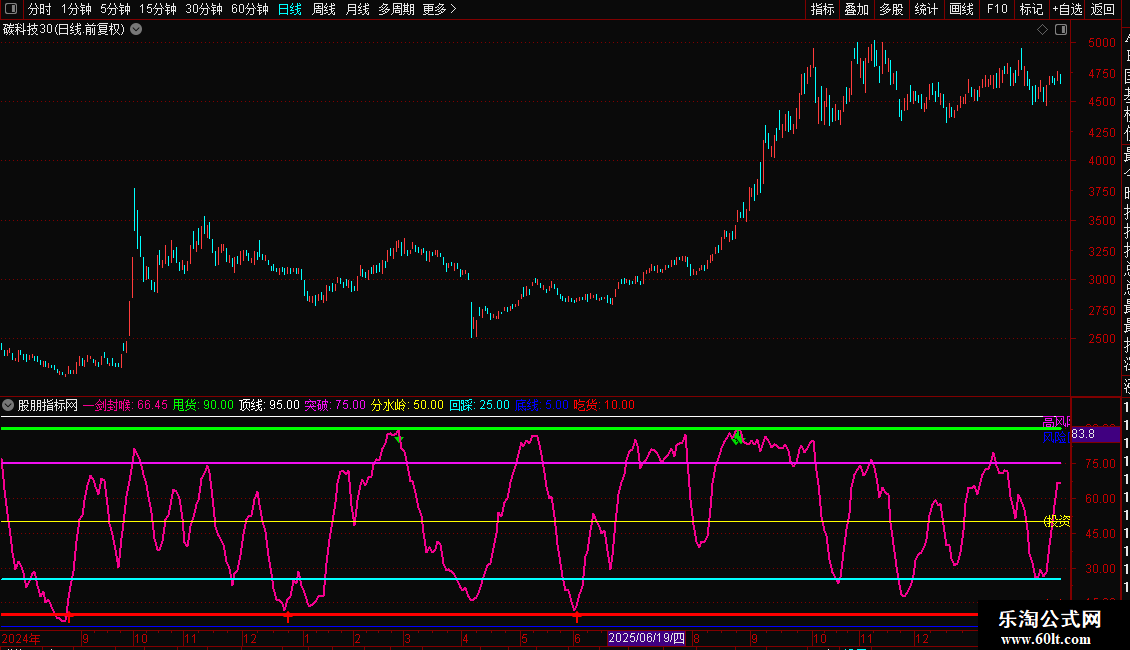Expand the 更多 periods menu
1130x650 pixels.
[x=439, y=9]
